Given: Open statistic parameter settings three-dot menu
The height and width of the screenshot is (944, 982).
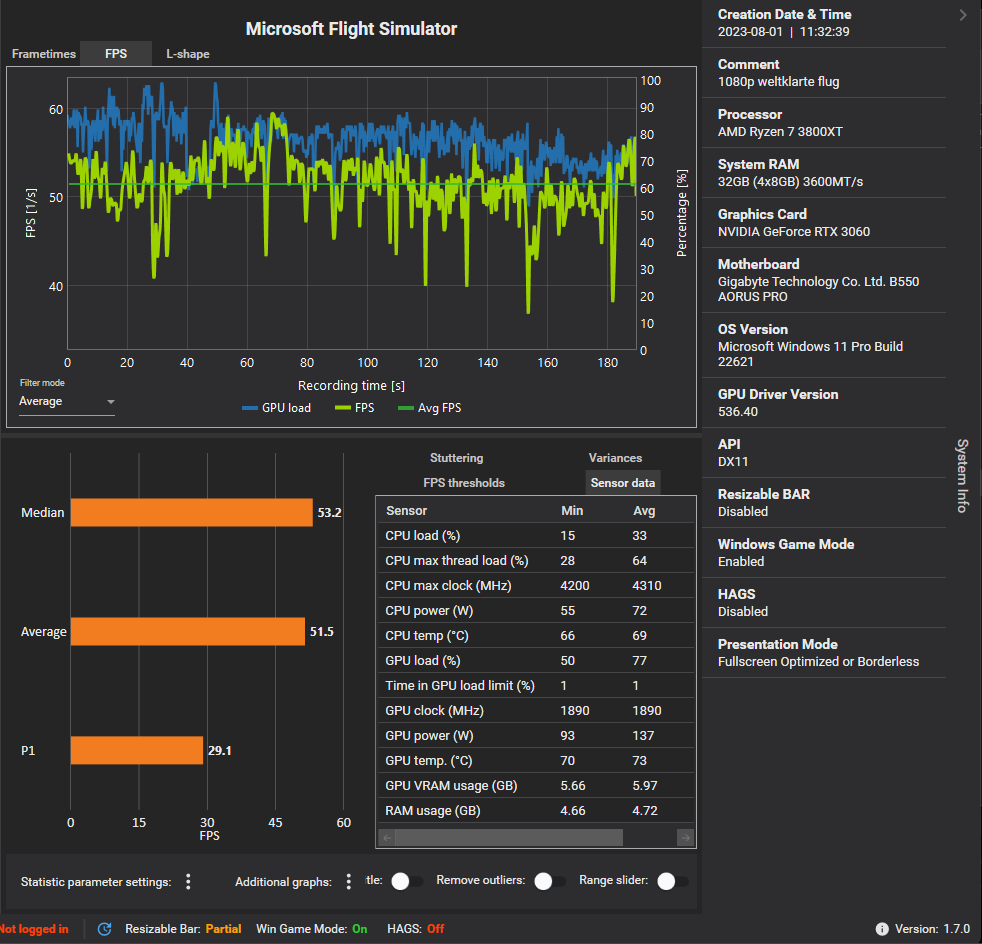Looking at the screenshot, I should (188, 882).
